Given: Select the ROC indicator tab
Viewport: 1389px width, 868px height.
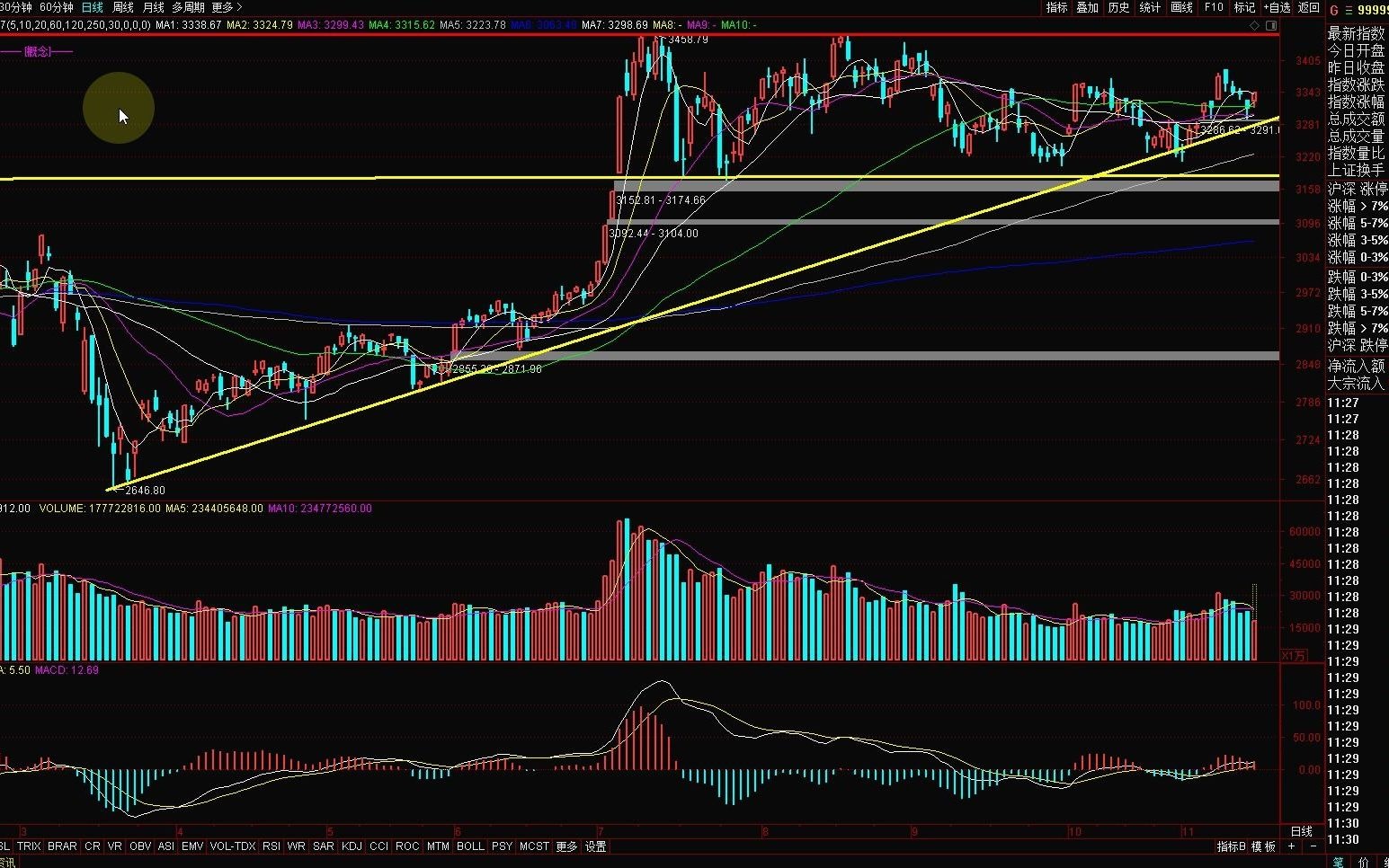Looking at the screenshot, I should (x=407, y=846).
